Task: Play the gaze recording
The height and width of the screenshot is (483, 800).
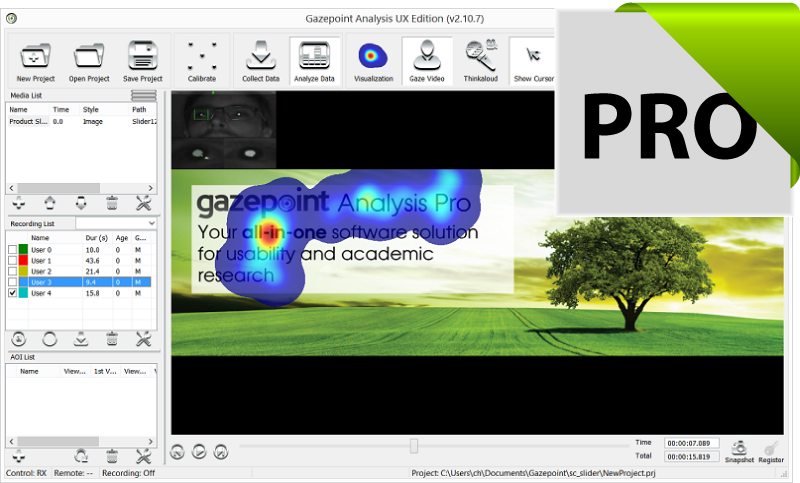Action: pos(199,451)
